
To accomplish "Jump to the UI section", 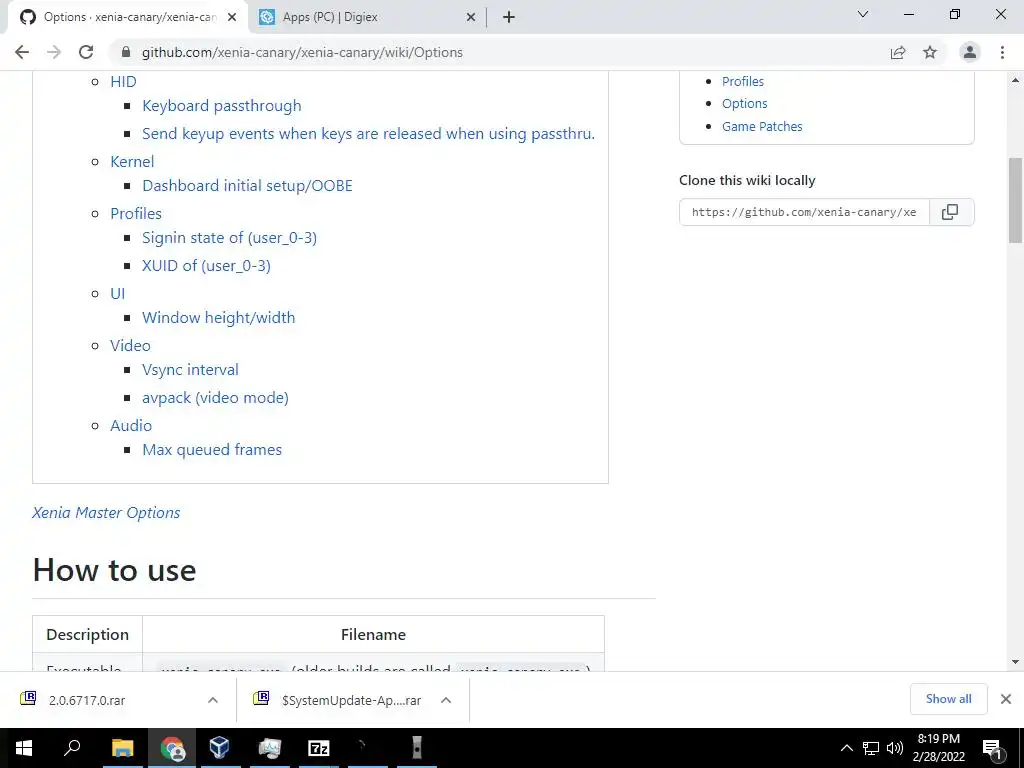I will [118, 293].
